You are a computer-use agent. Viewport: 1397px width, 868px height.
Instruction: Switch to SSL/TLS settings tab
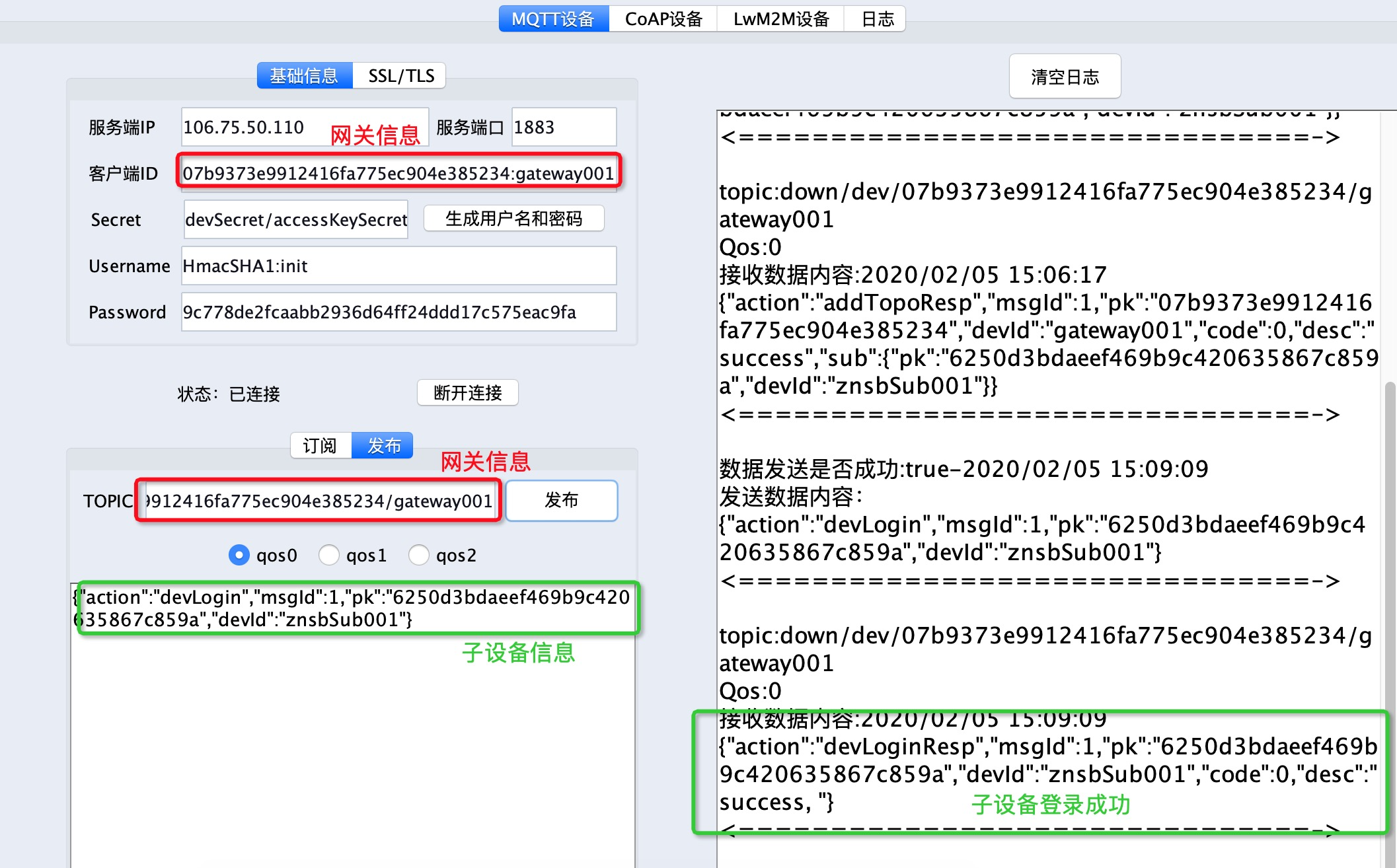point(400,76)
